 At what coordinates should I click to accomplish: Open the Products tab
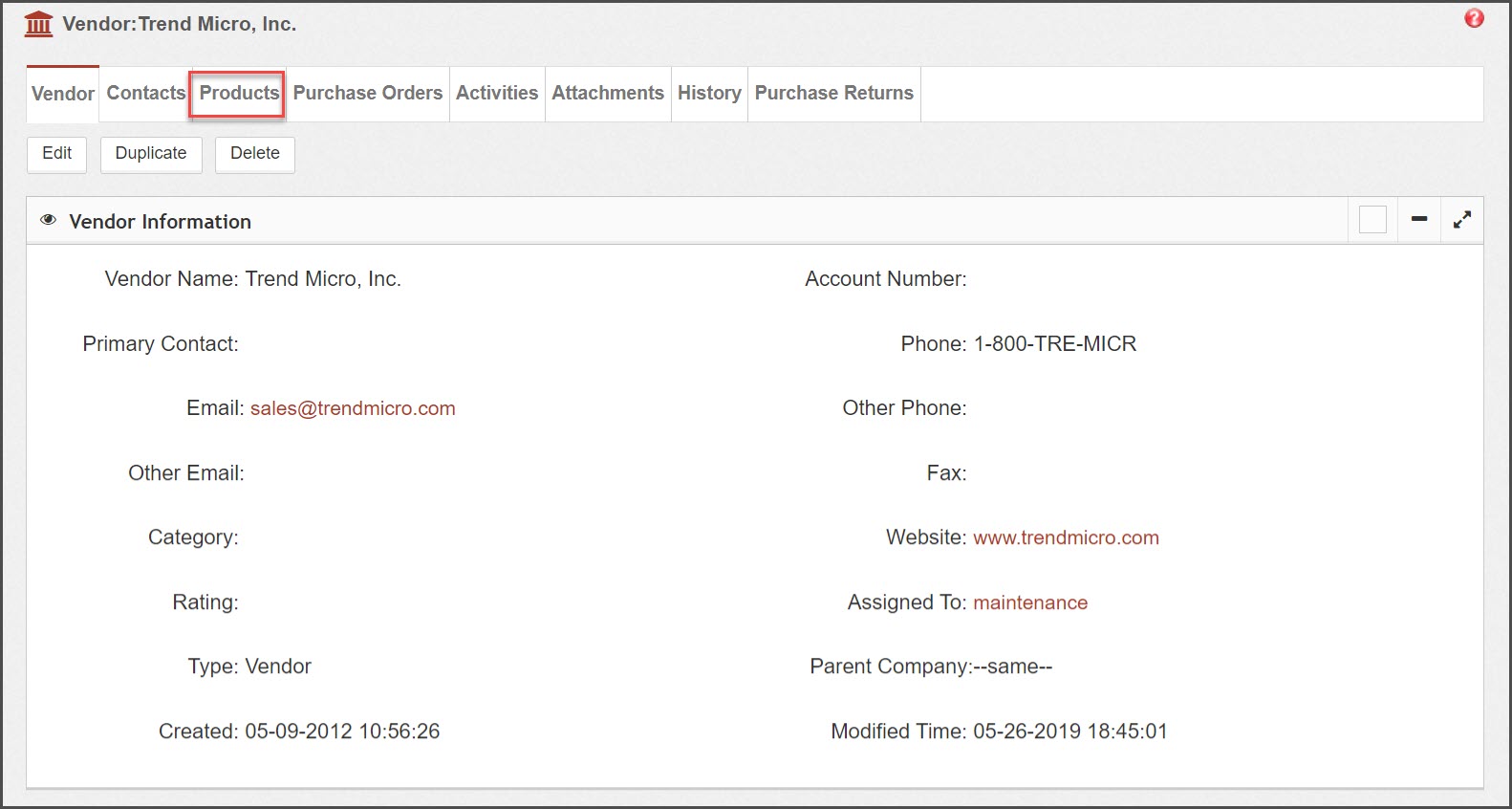coord(239,93)
